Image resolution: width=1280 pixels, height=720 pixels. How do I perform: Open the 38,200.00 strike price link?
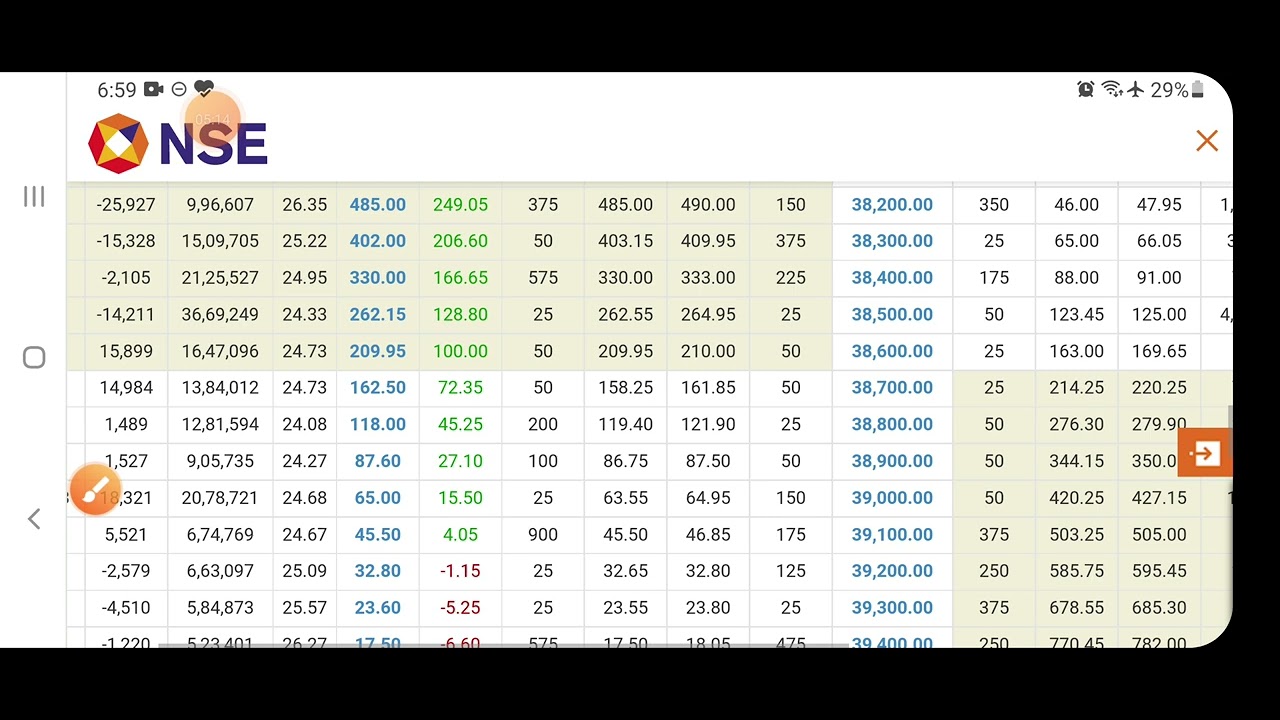892,204
